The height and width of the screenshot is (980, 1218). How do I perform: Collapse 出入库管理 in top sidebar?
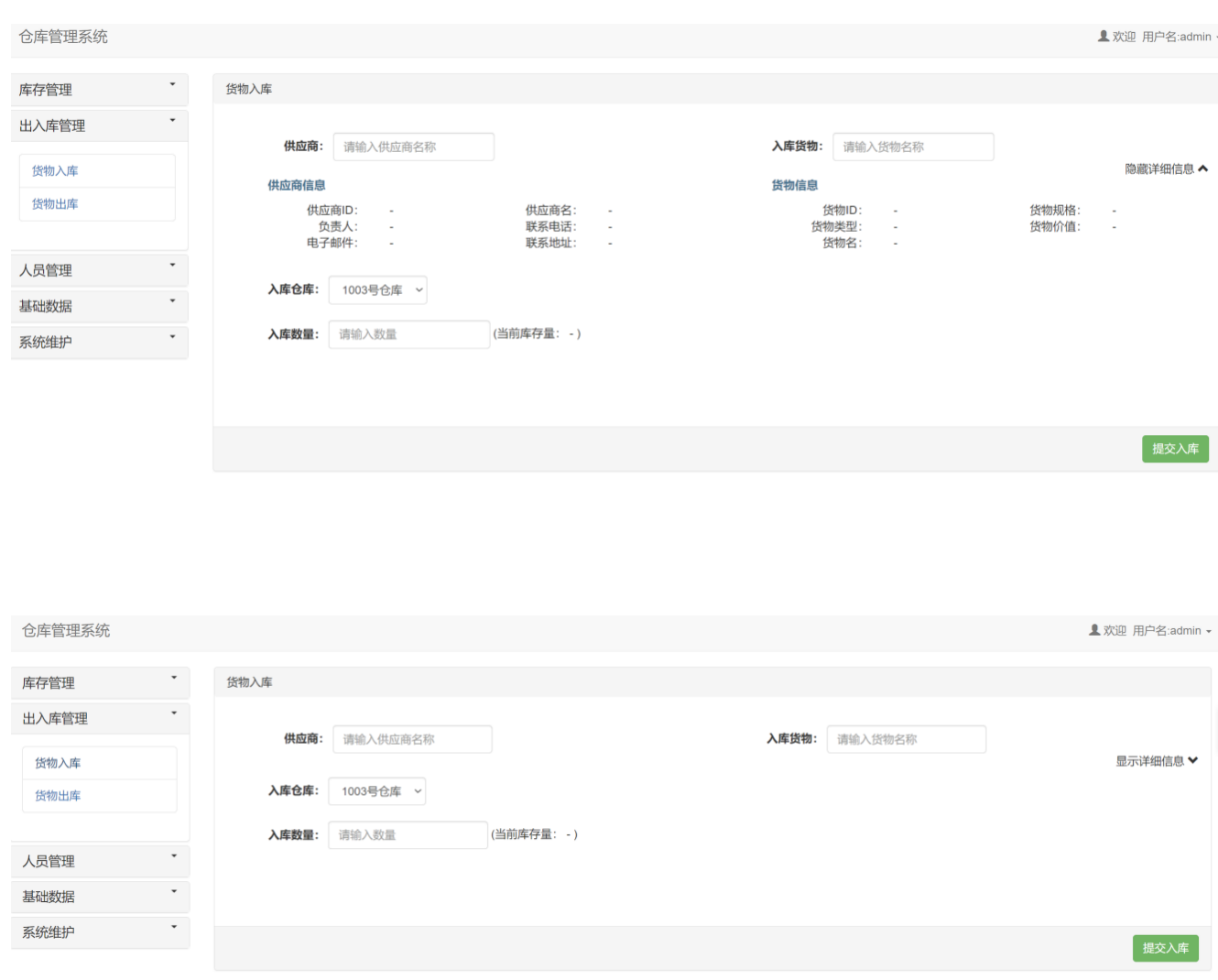tap(99, 125)
